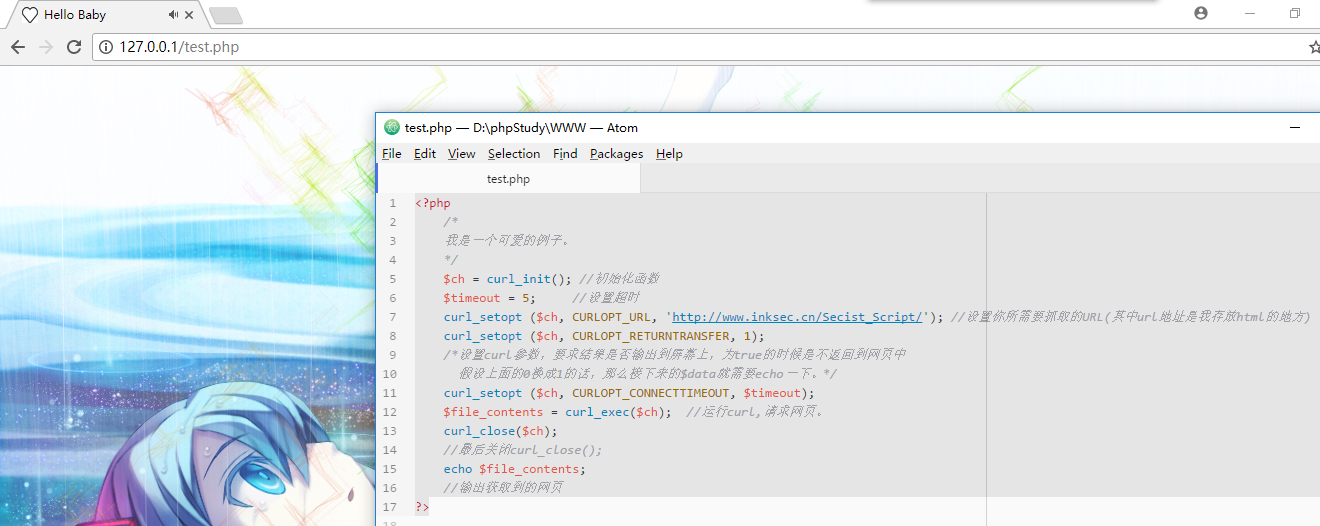View site information icon in address bar

click(106, 47)
